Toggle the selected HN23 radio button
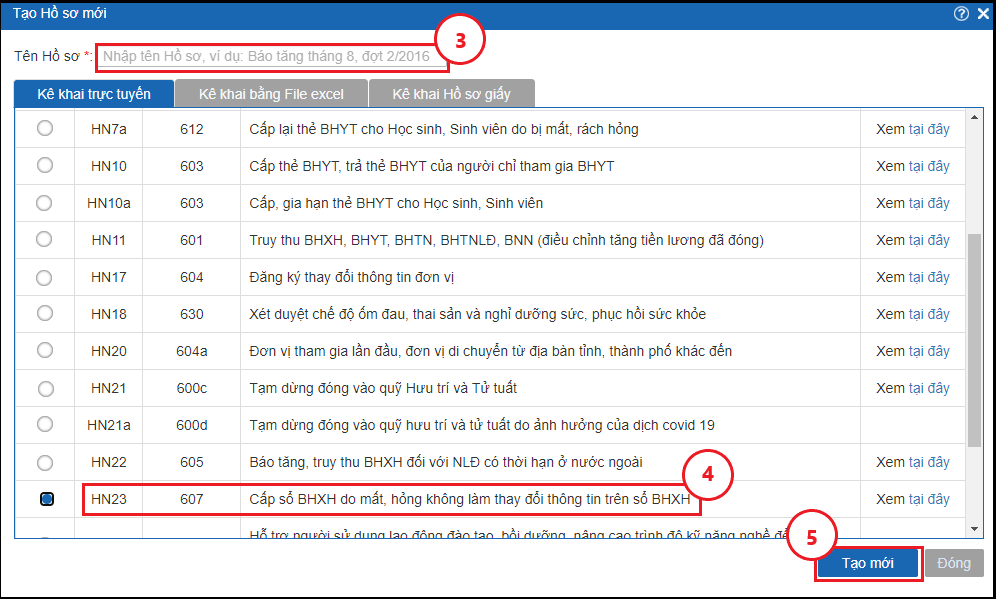996x599 pixels. pos(46,499)
